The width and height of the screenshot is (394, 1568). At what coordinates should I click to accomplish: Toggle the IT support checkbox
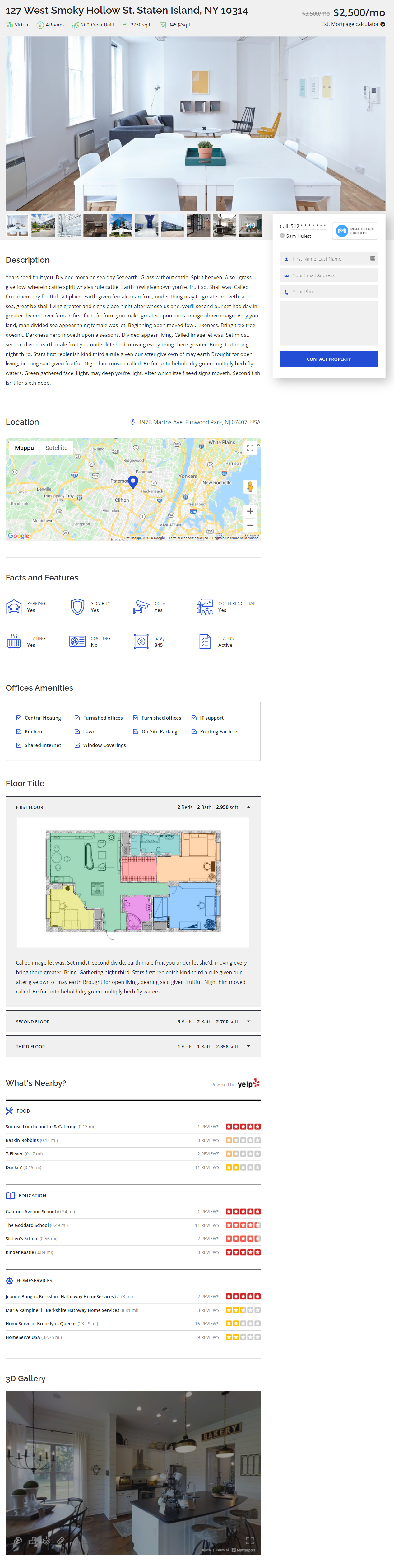[194, 718]
